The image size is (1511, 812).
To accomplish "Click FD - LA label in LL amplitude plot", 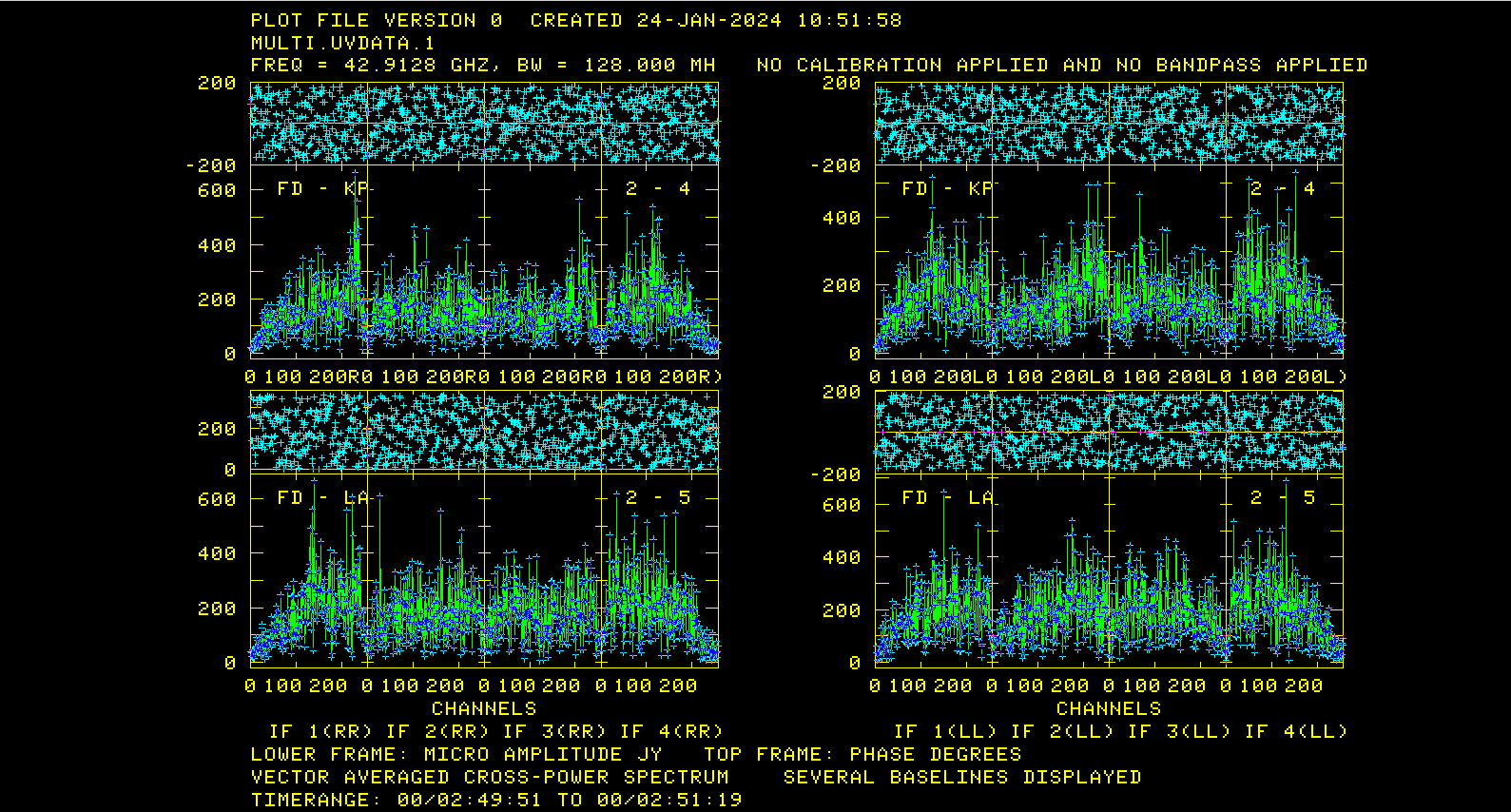I will click(x=946, y=498).
